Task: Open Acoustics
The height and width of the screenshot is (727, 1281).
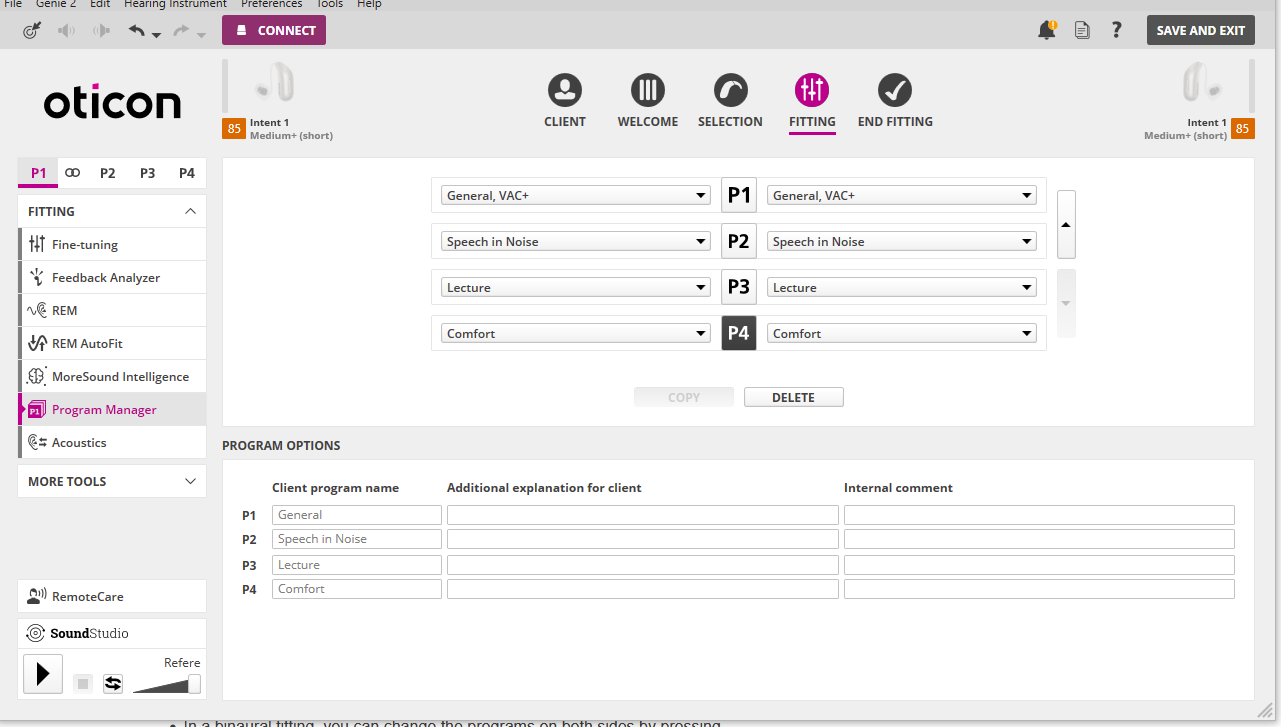Action: click(112, 442)
